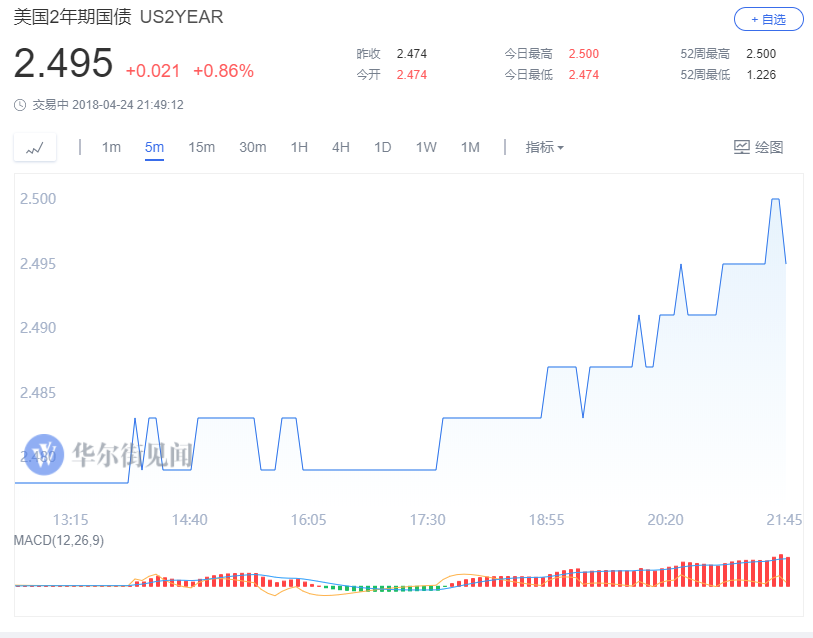This screenshot has width=813, height=638.
Task: Click the 昨收 value 2.474
Action: (412, 54)
